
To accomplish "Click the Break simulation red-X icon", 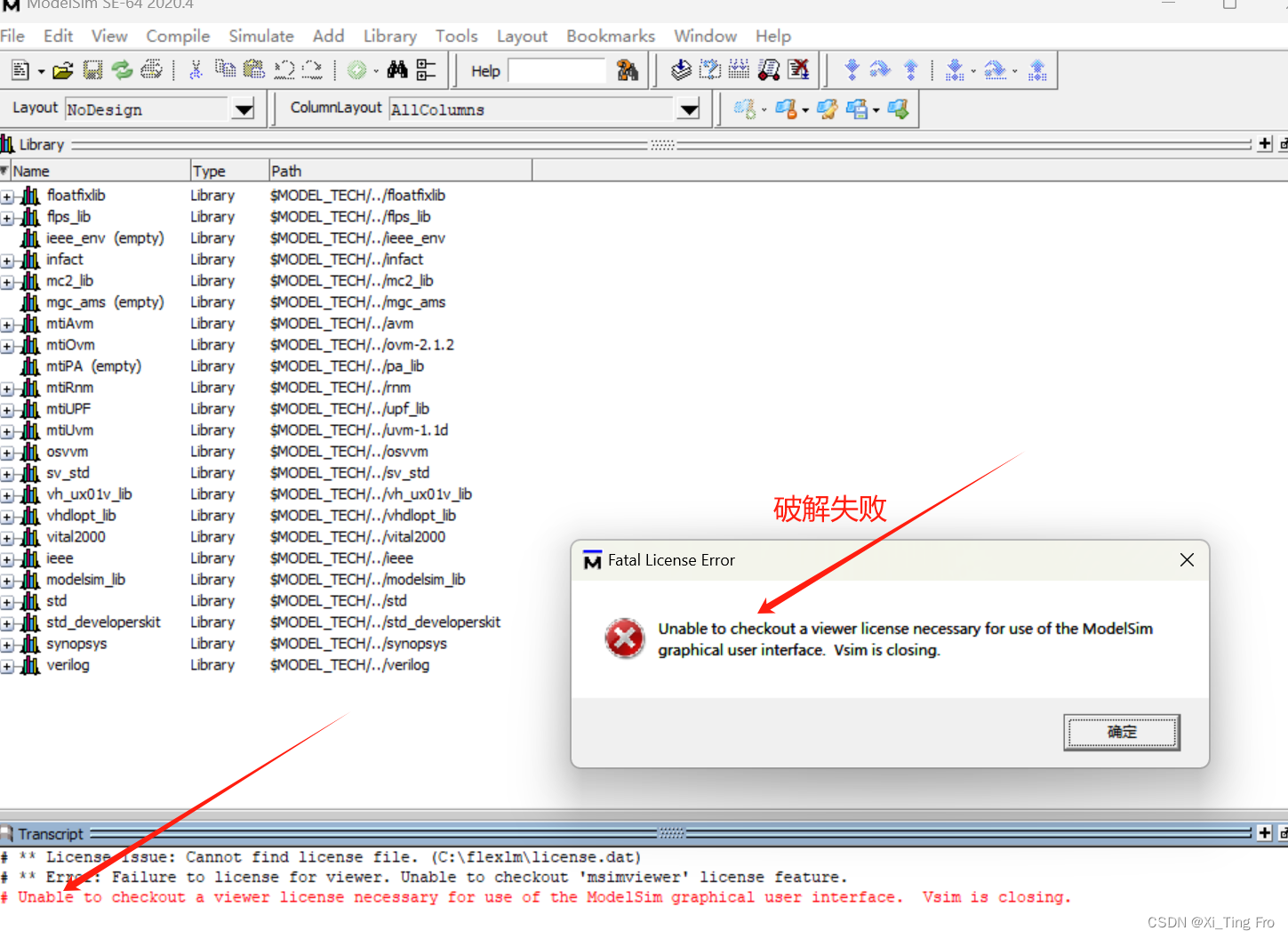I will pos(798,70).
